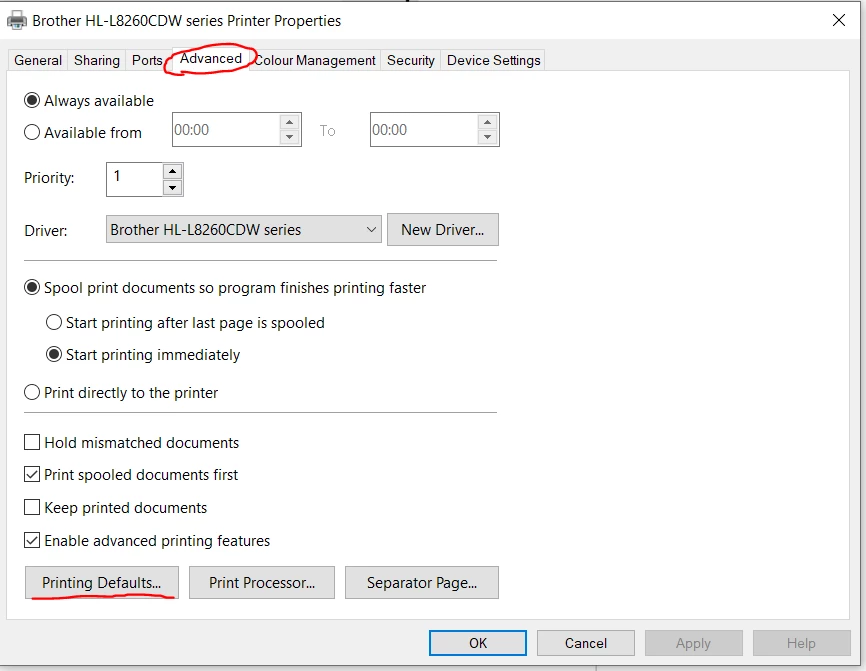
Task: Increase the To end time
Action: coord(487,122)
